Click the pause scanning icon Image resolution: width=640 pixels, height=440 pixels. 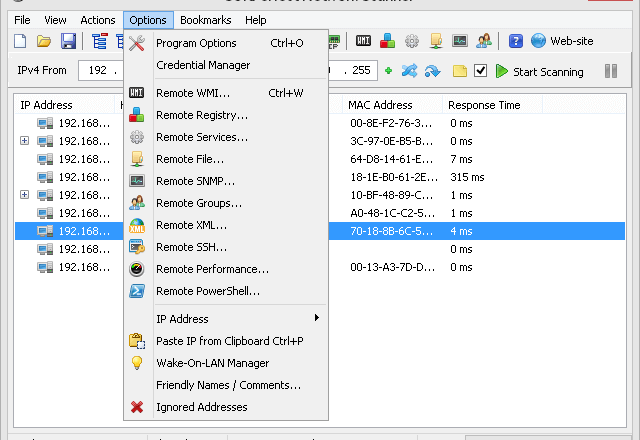[x=610, y=71]
